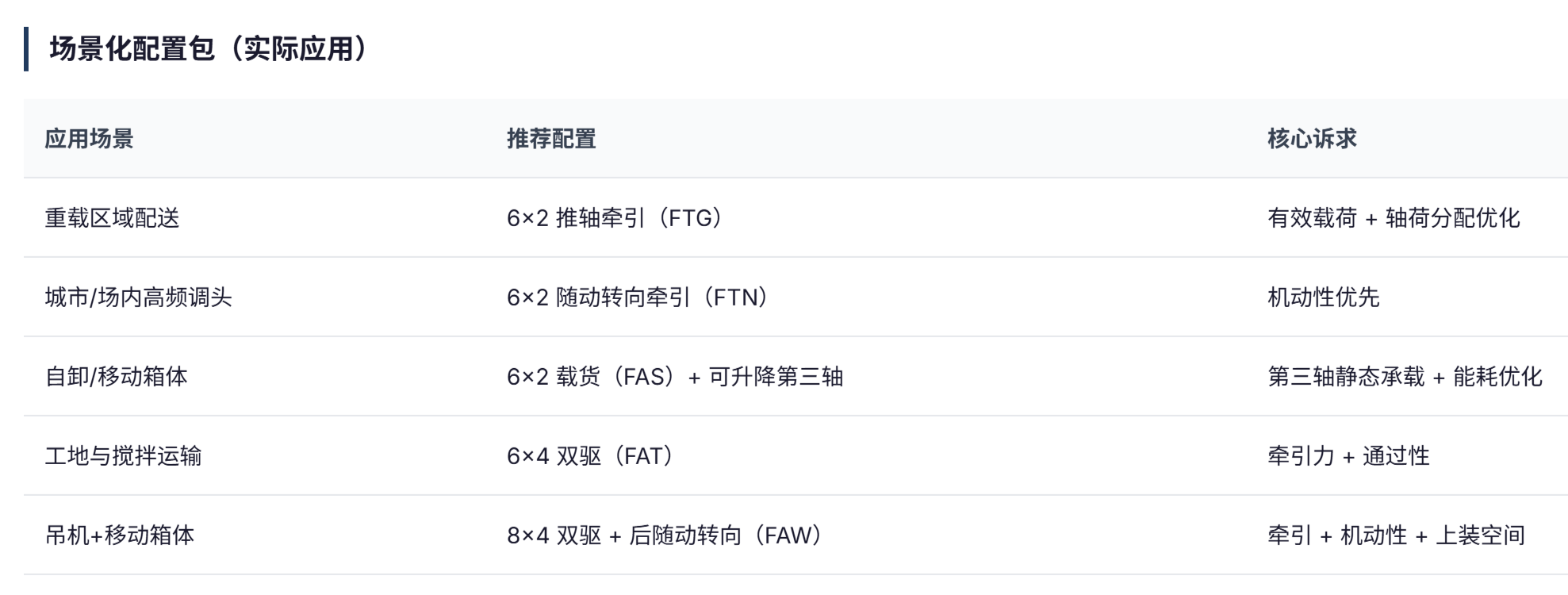This screenshot has width=1568, height=595.
Task: Click the 牵引 + 机动性 + 上装空间 cell
Action: [x=1396, y=535]
